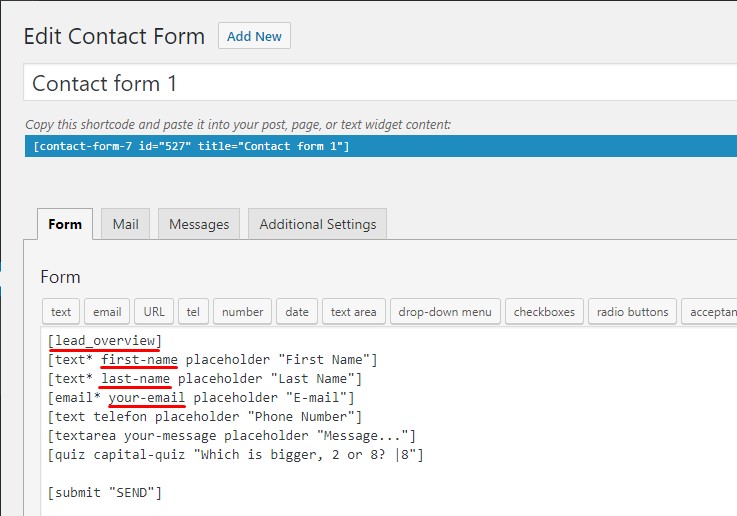
Task: Insert a checkboxes tag
Action: 544,312
